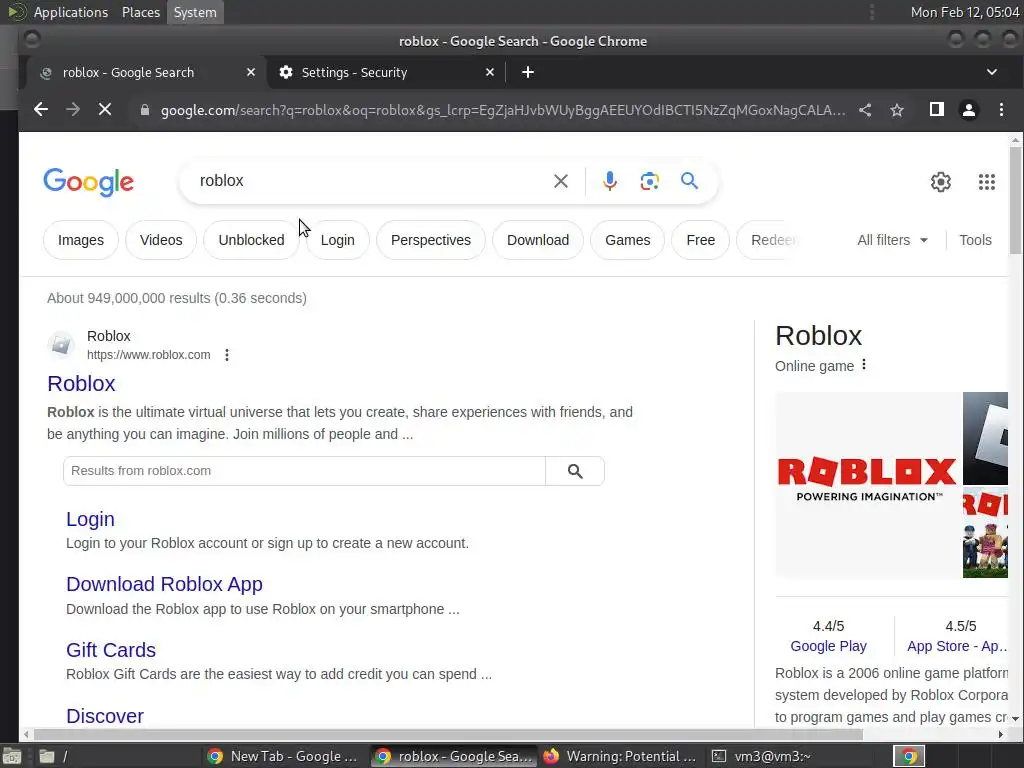The image size is (1024, 768).
Task: Start voice search with the microphone
Action: tap(609, 181)
